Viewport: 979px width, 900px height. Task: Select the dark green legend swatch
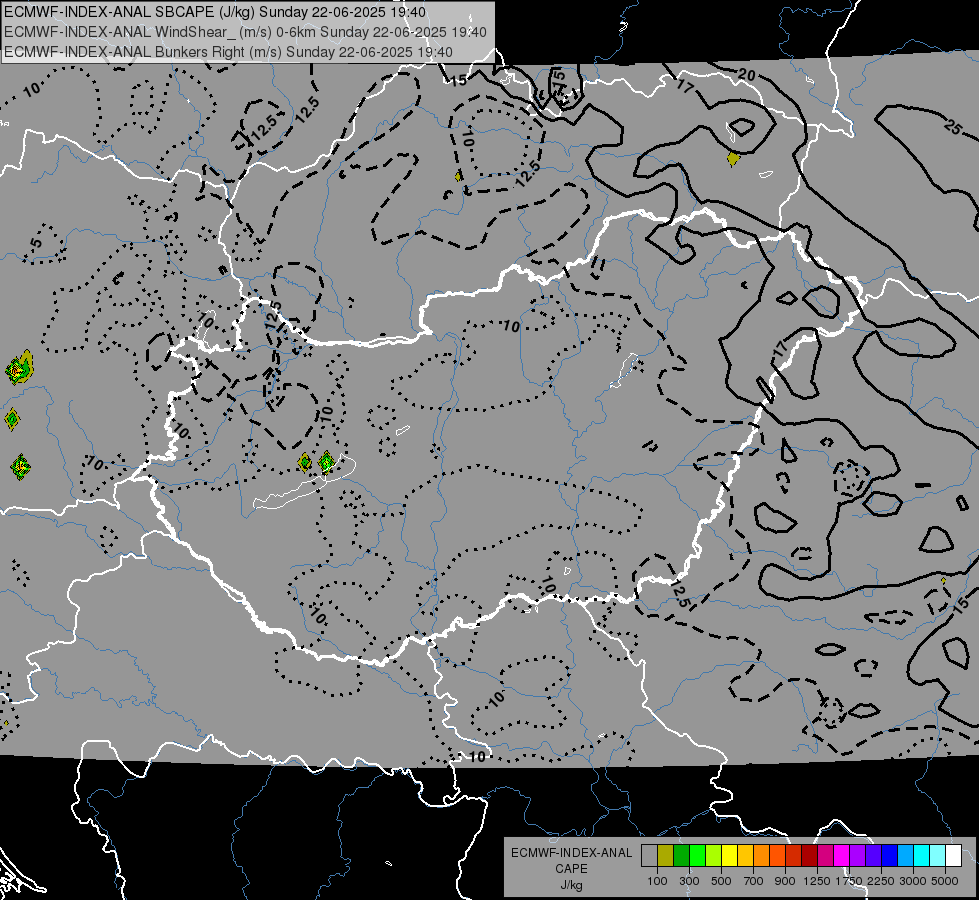[681, 856]
